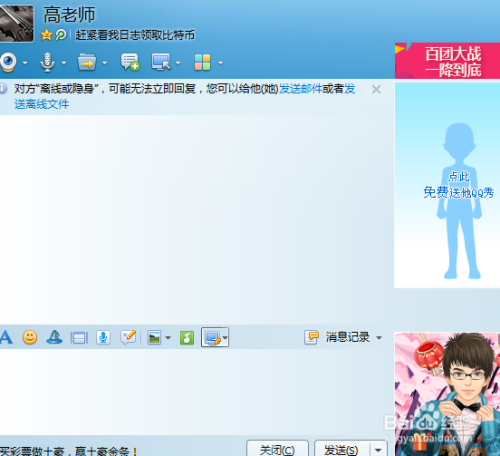Click the green music note icon

[187, 338]
